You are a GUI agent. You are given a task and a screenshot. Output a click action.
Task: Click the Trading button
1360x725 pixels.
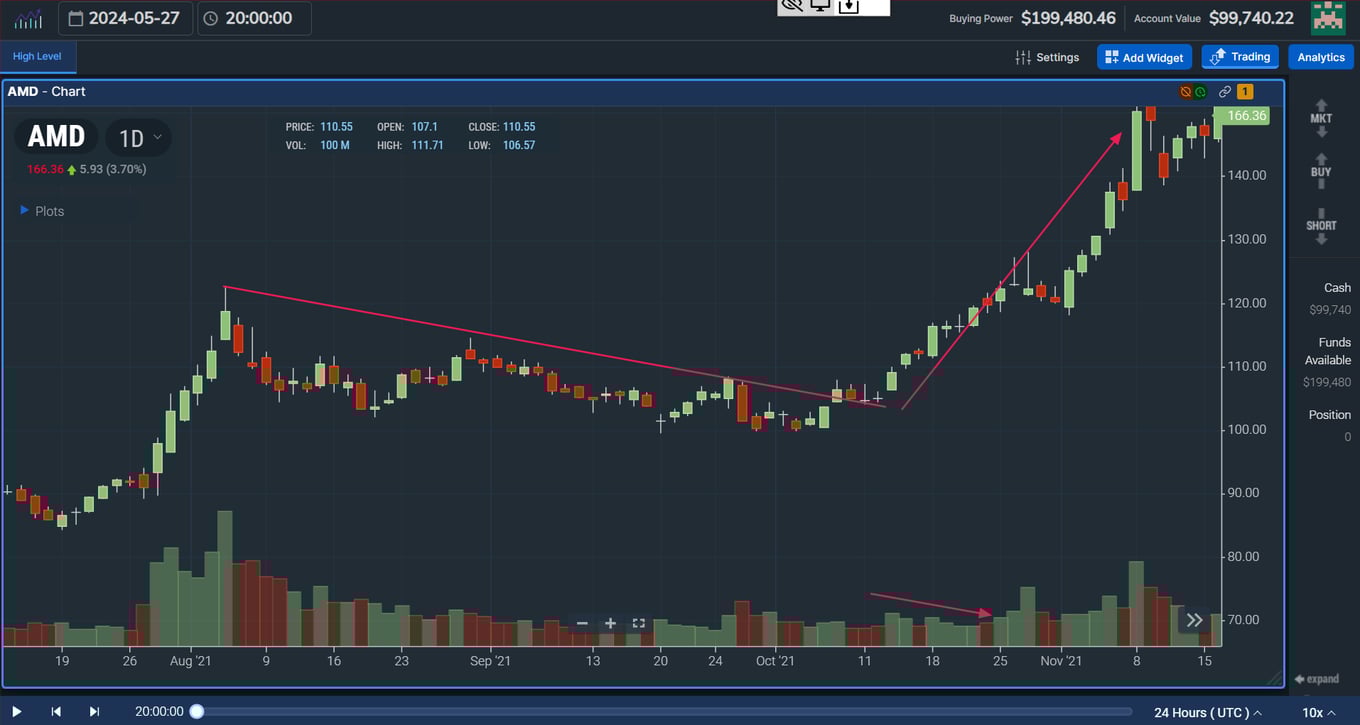tap(1239, 57)
